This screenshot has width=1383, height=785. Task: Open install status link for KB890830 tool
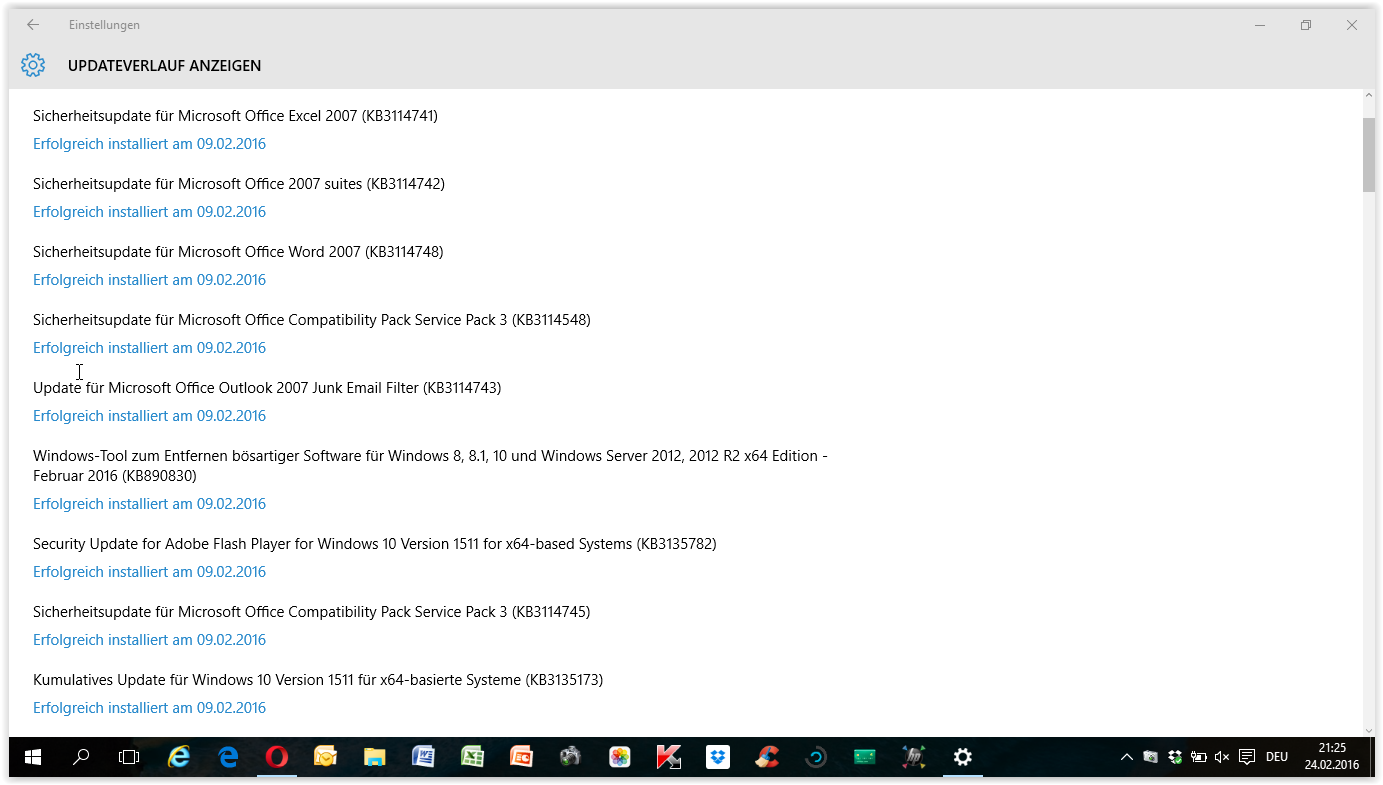[149, 504]
